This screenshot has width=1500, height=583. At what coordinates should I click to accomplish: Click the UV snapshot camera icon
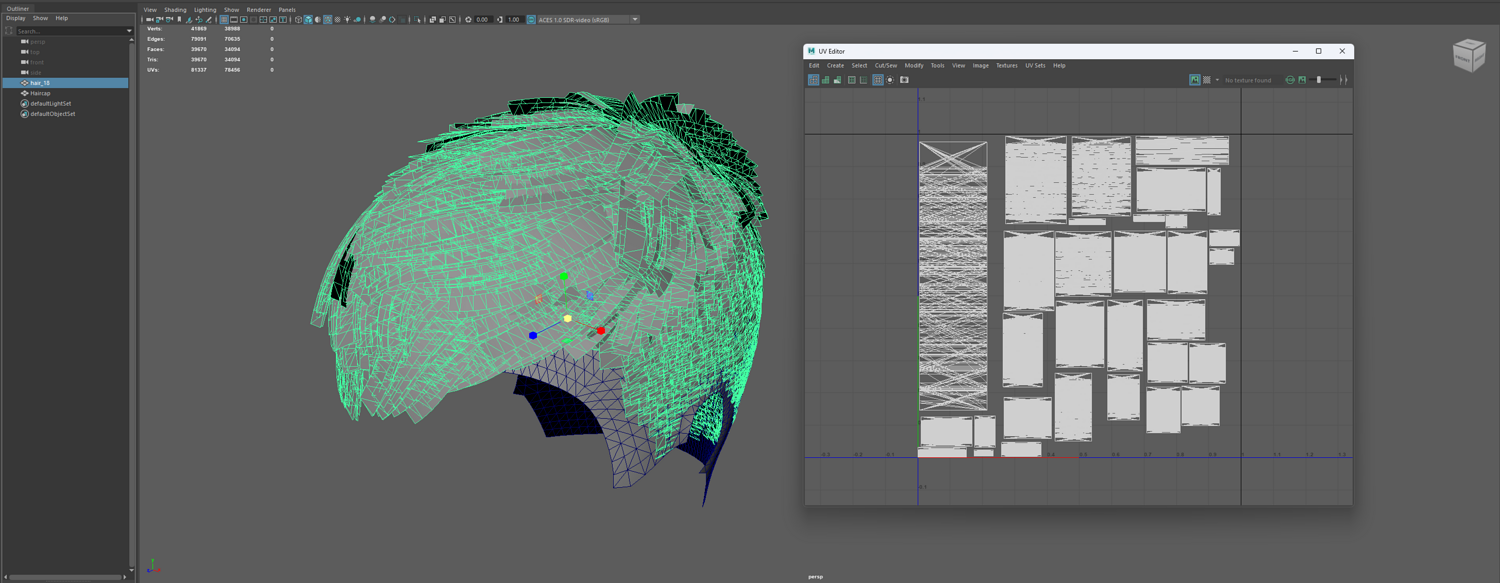pyautogui.click(x=904, y=80)
